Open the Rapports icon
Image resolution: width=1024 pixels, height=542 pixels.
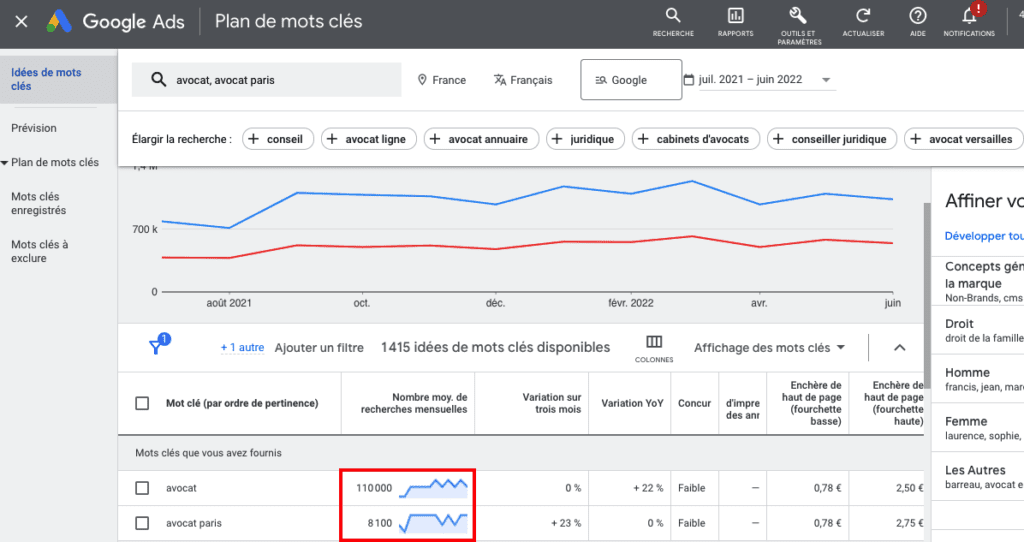(735, 16)
